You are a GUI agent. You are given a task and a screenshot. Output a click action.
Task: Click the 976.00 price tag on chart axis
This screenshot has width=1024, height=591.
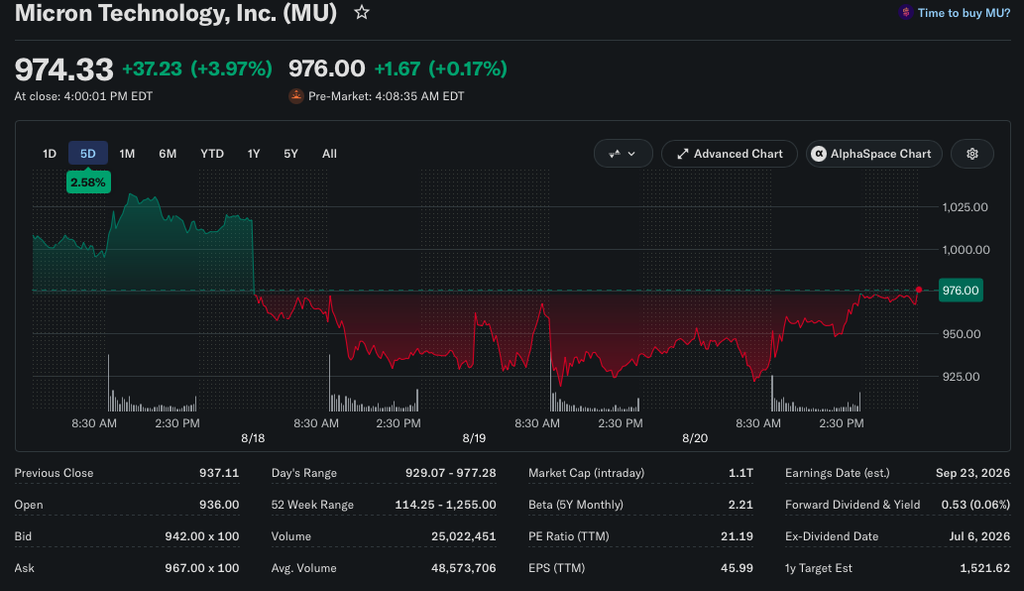(961, 290)
